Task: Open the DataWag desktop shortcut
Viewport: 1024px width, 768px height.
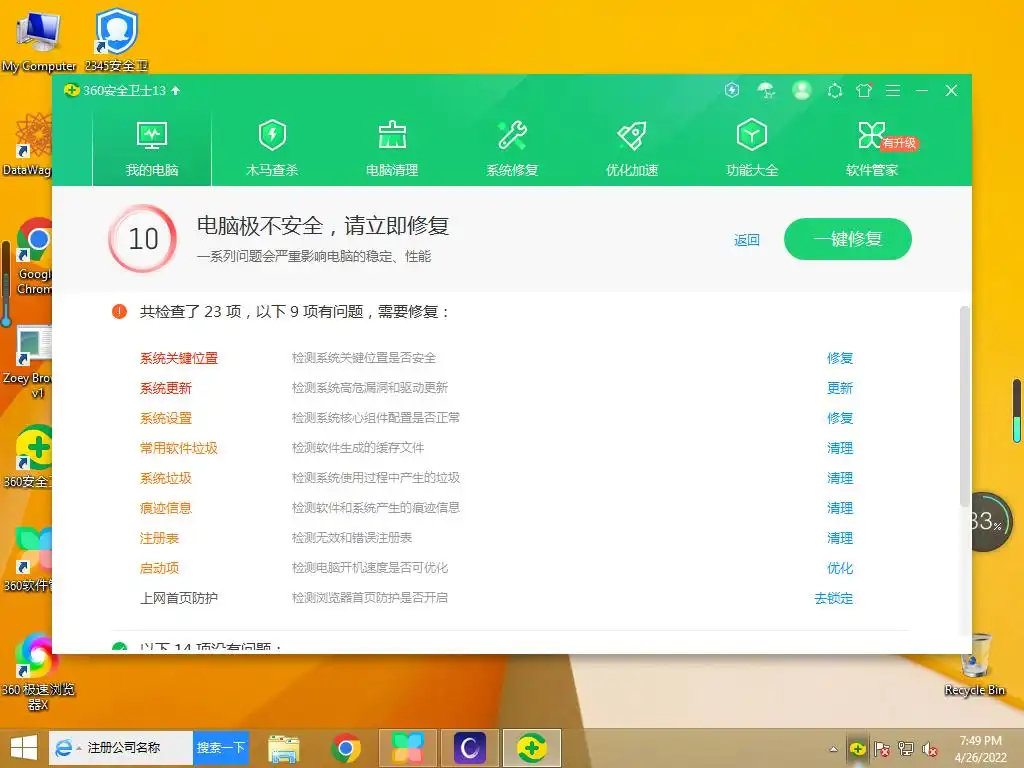Action: pyautogui.click(x=26, y=144)
